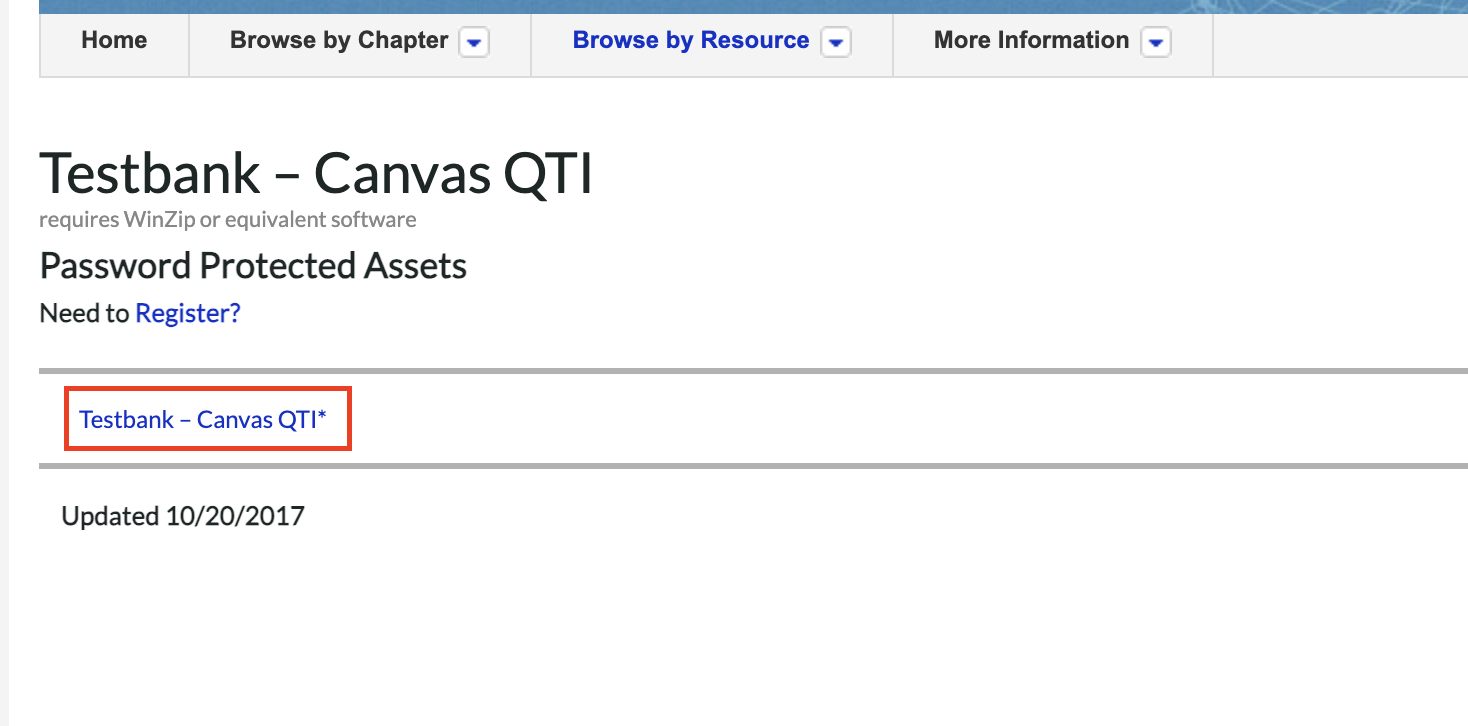Follow the Register? link

pos(188,313)
